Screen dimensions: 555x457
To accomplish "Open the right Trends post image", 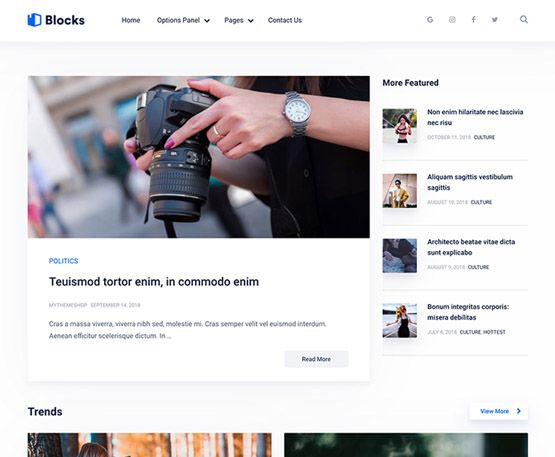I will pyautogui.click(x=406, y=445).
